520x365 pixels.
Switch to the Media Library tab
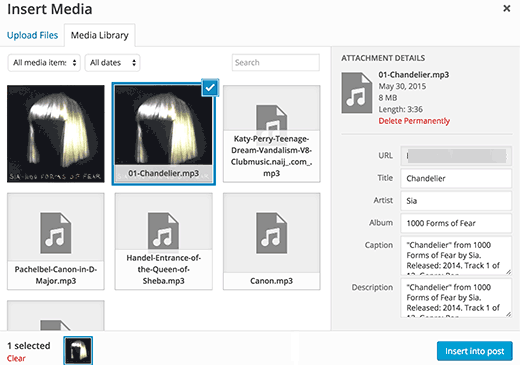point(100,35)
